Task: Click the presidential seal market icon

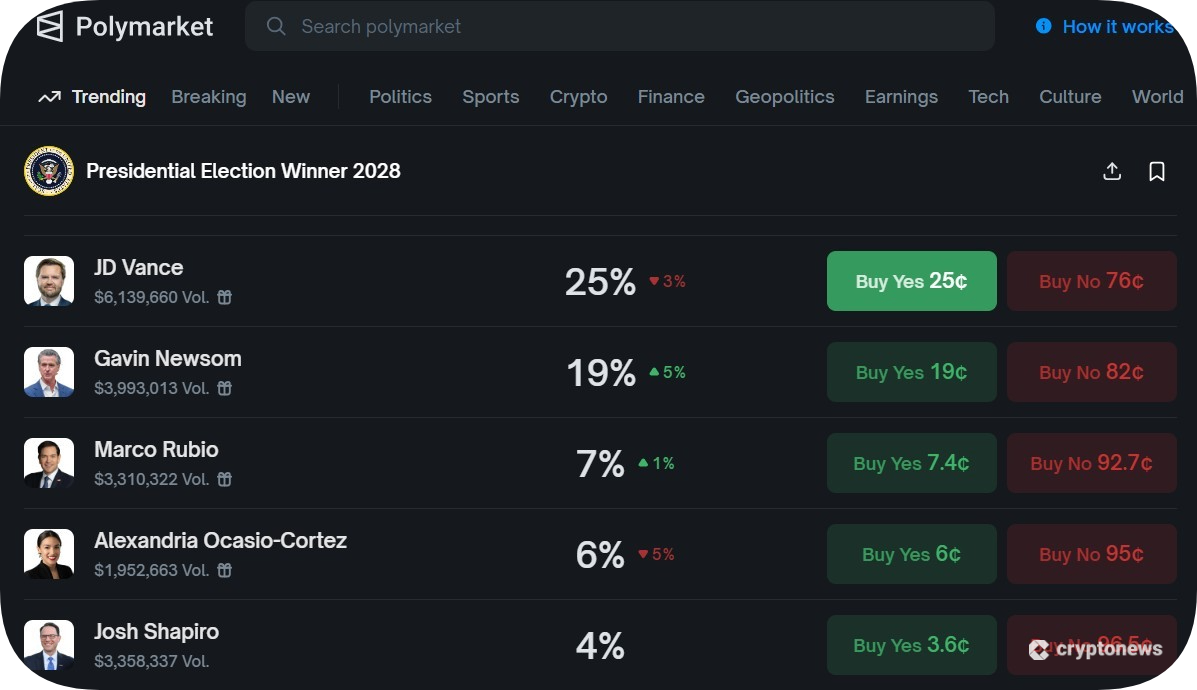Action: [x=48, y=171]
